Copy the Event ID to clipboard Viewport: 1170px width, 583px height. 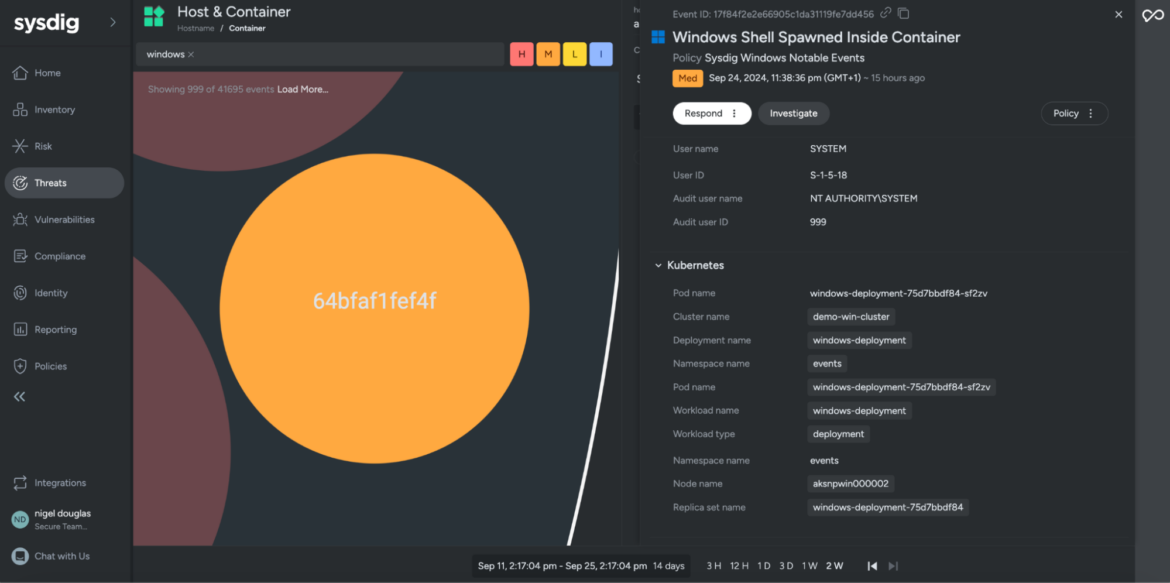[904, 13]
